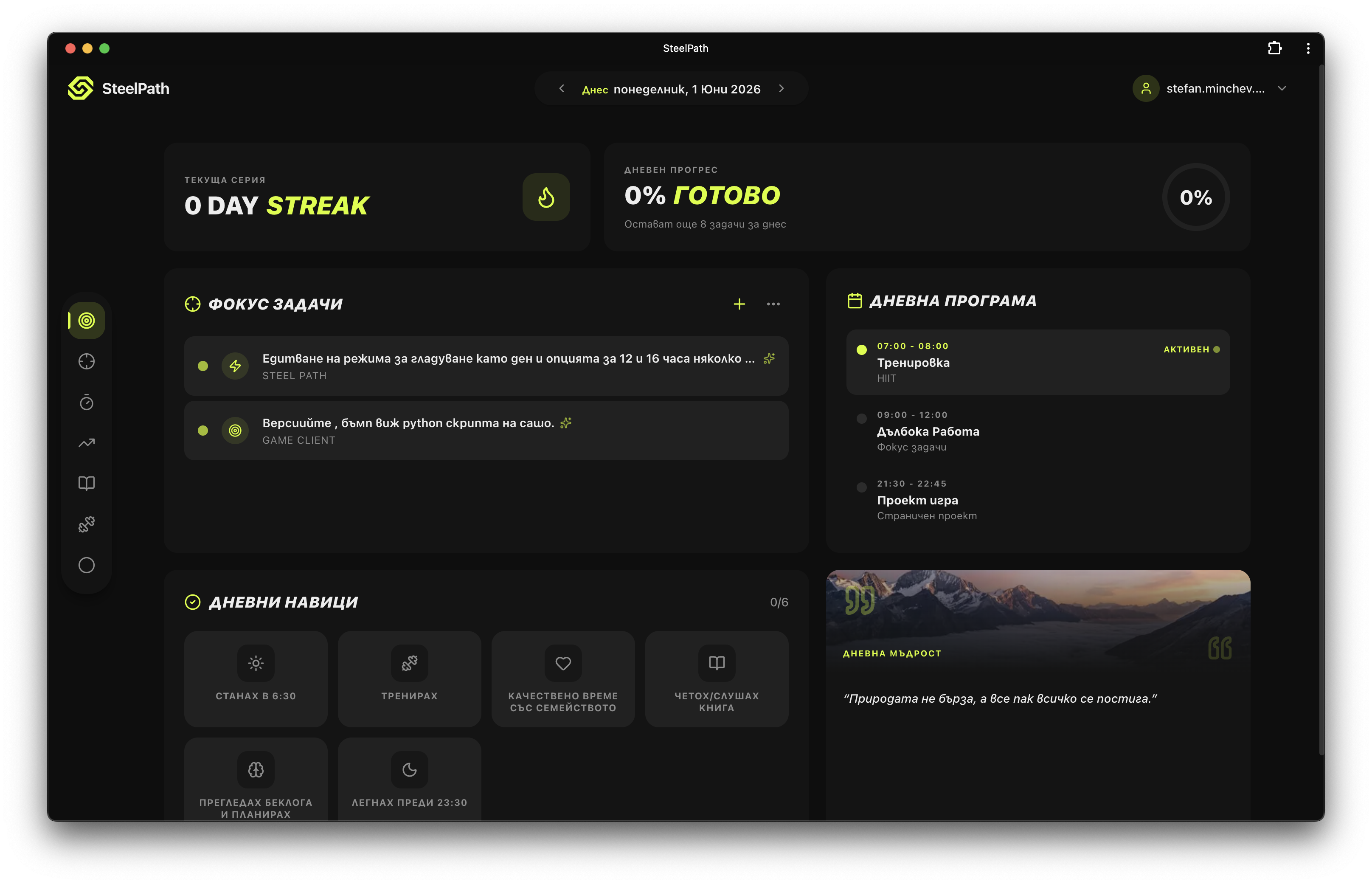Toggle the Четох/слушах книга habit

pyautogui.click(x=717, y=679)
